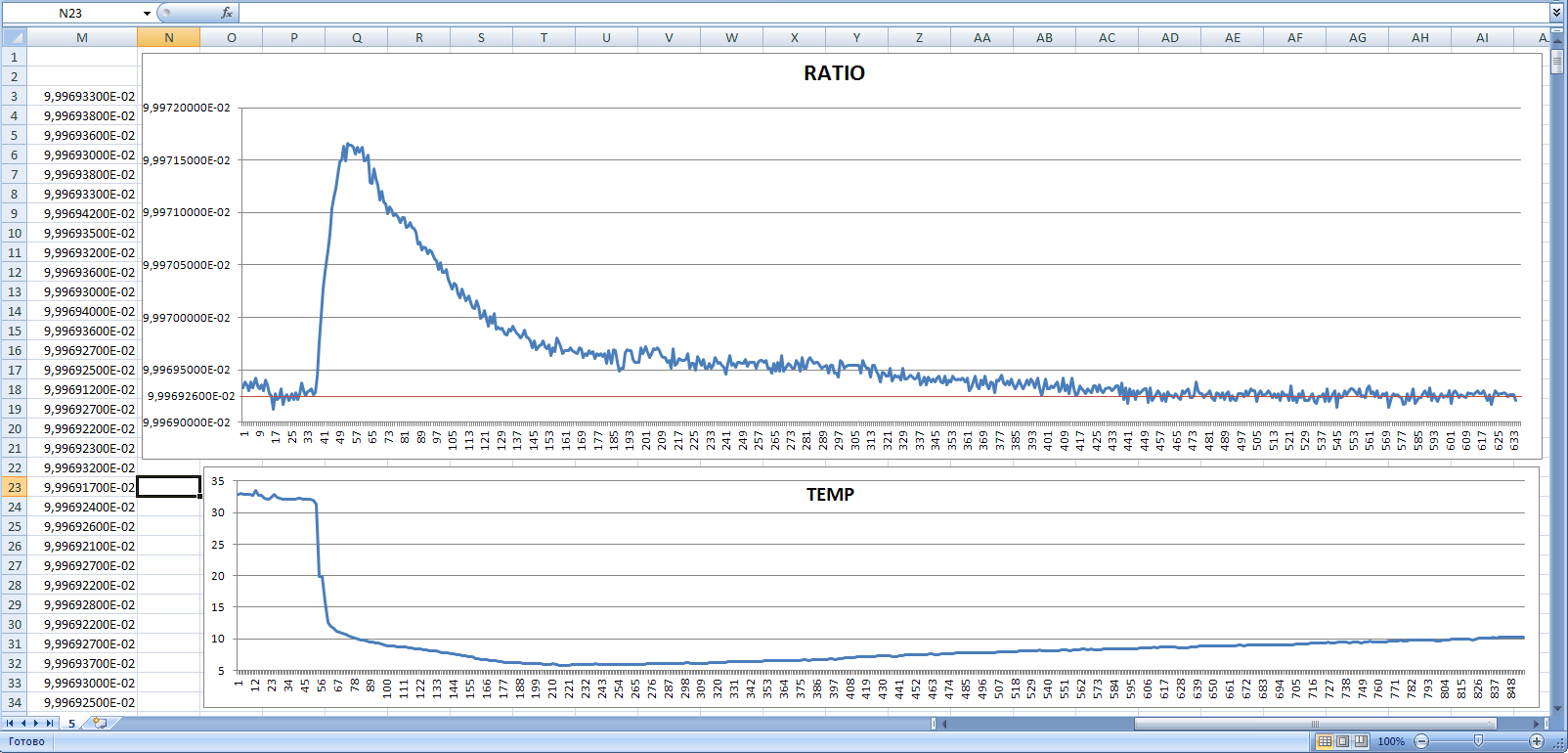Select cell M9 value 9,99694200E-02
This screenshot has width=1568, height=753.
click(82, 213)
